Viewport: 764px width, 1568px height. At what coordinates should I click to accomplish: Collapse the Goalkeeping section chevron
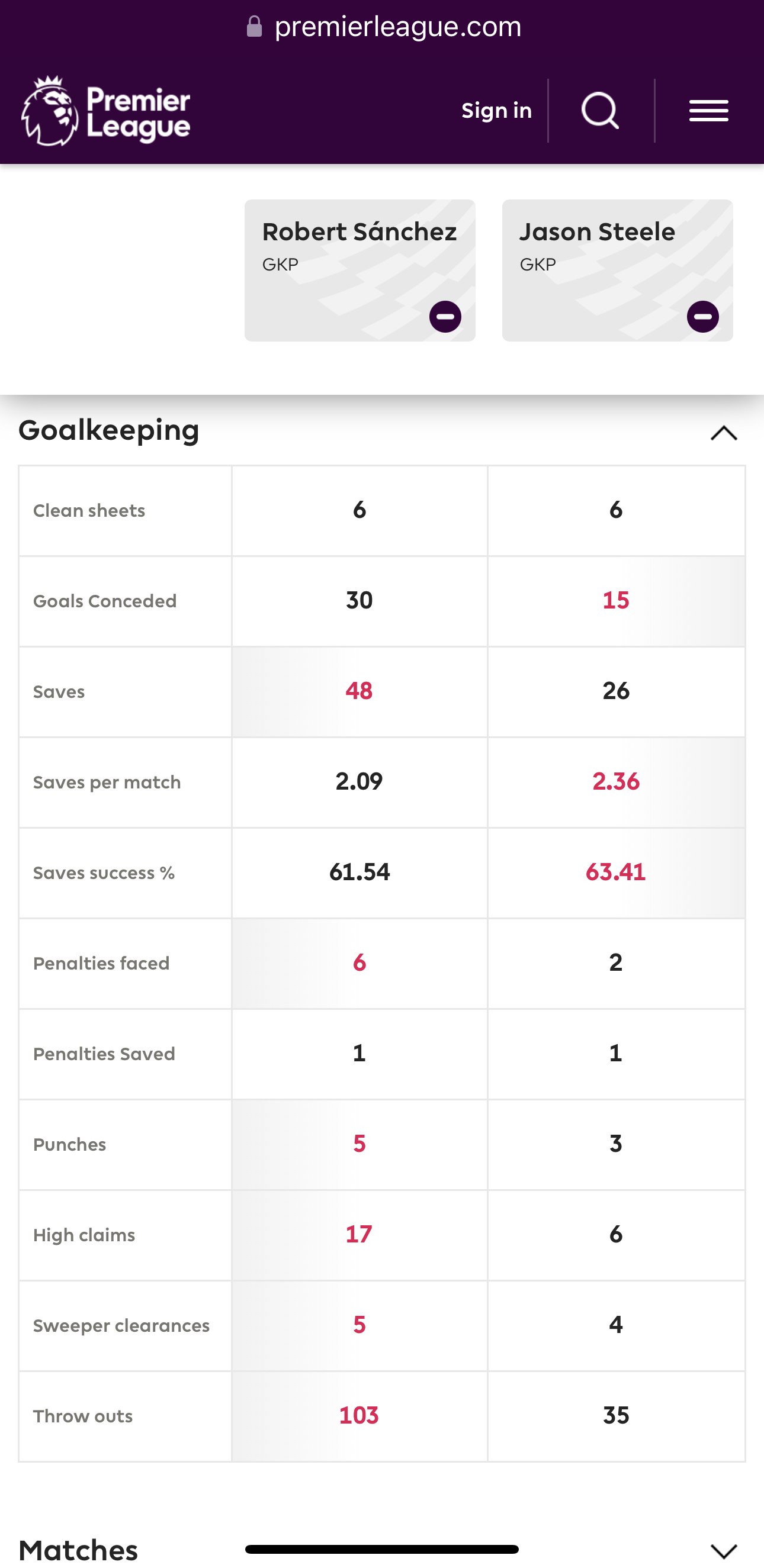[724, 433]
